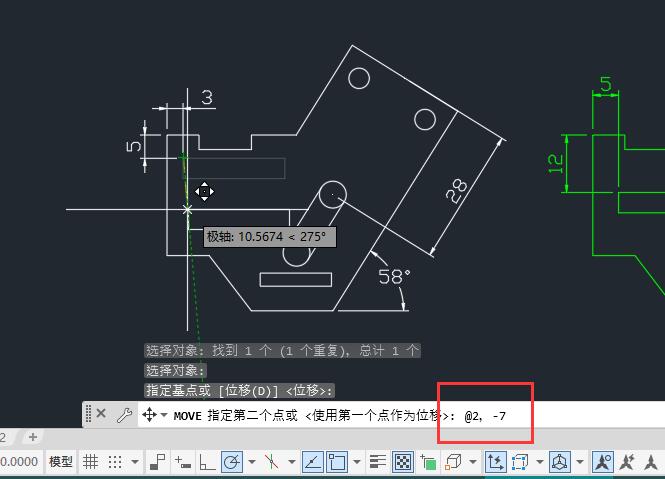
Task: Open snap mode settings dropdown arrow
Action: coord(135,462)
